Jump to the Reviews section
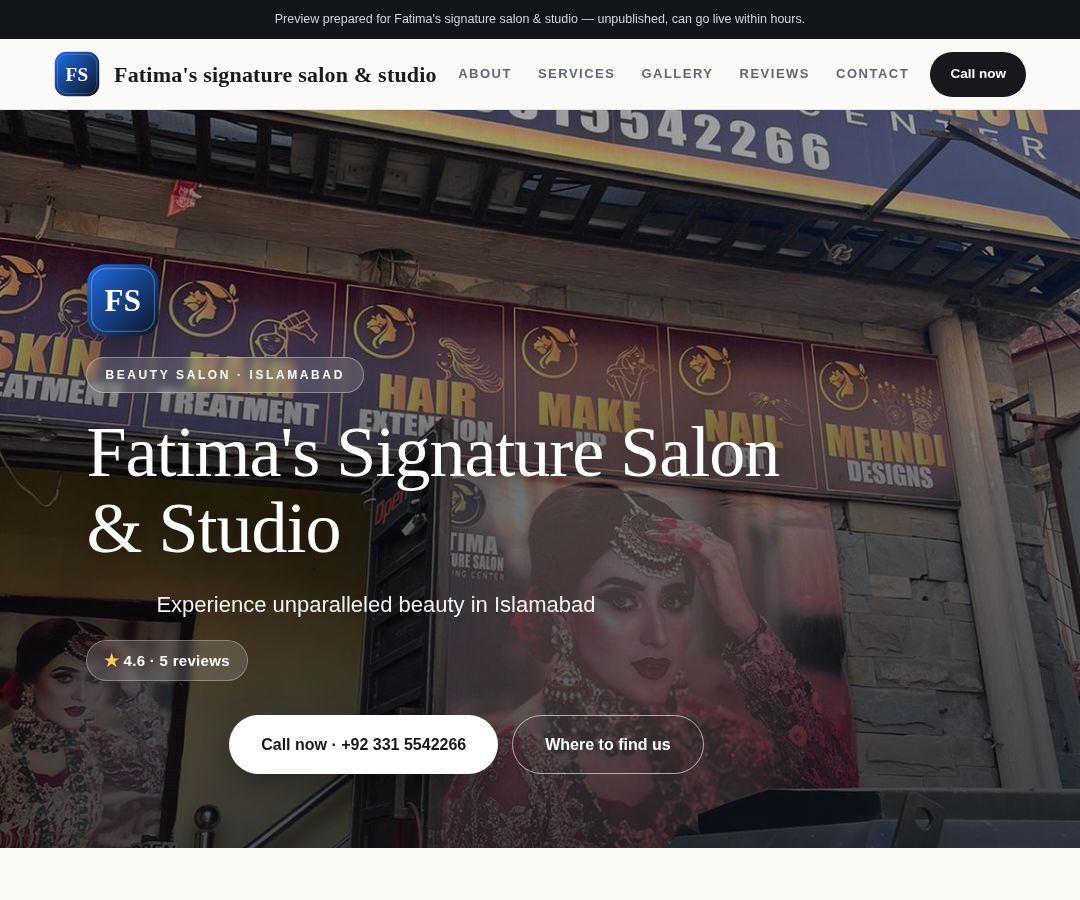The width and height of the screenshot is (1080, 900). [774, 74]
